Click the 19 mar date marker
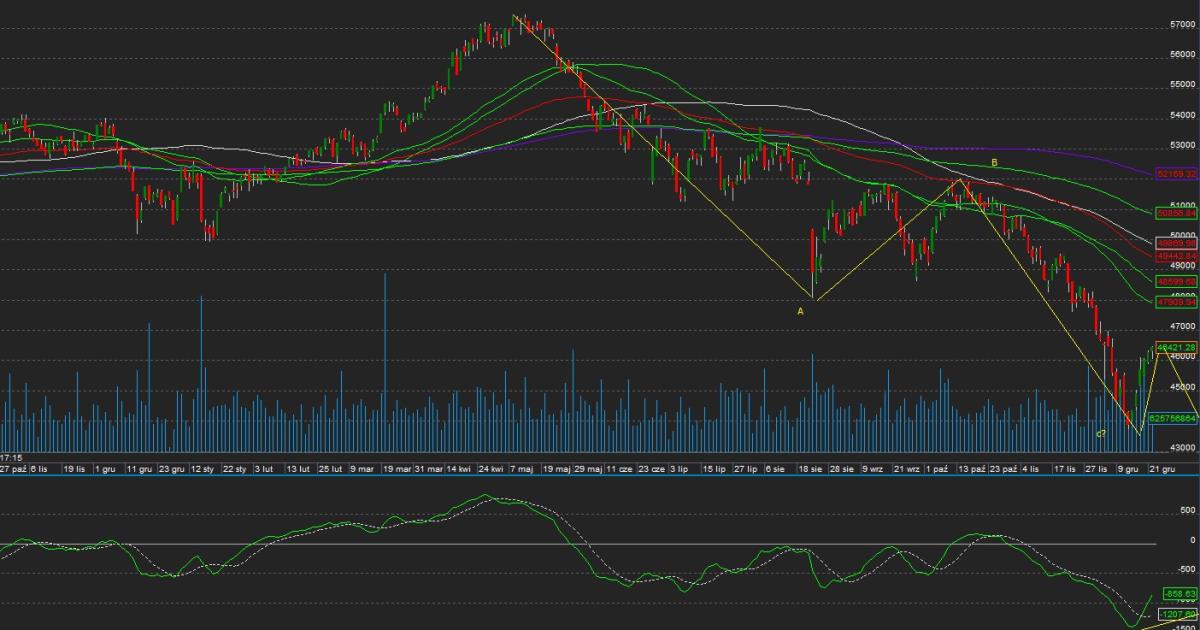This screenshot has width=1200, height=630. click(396, 468)
